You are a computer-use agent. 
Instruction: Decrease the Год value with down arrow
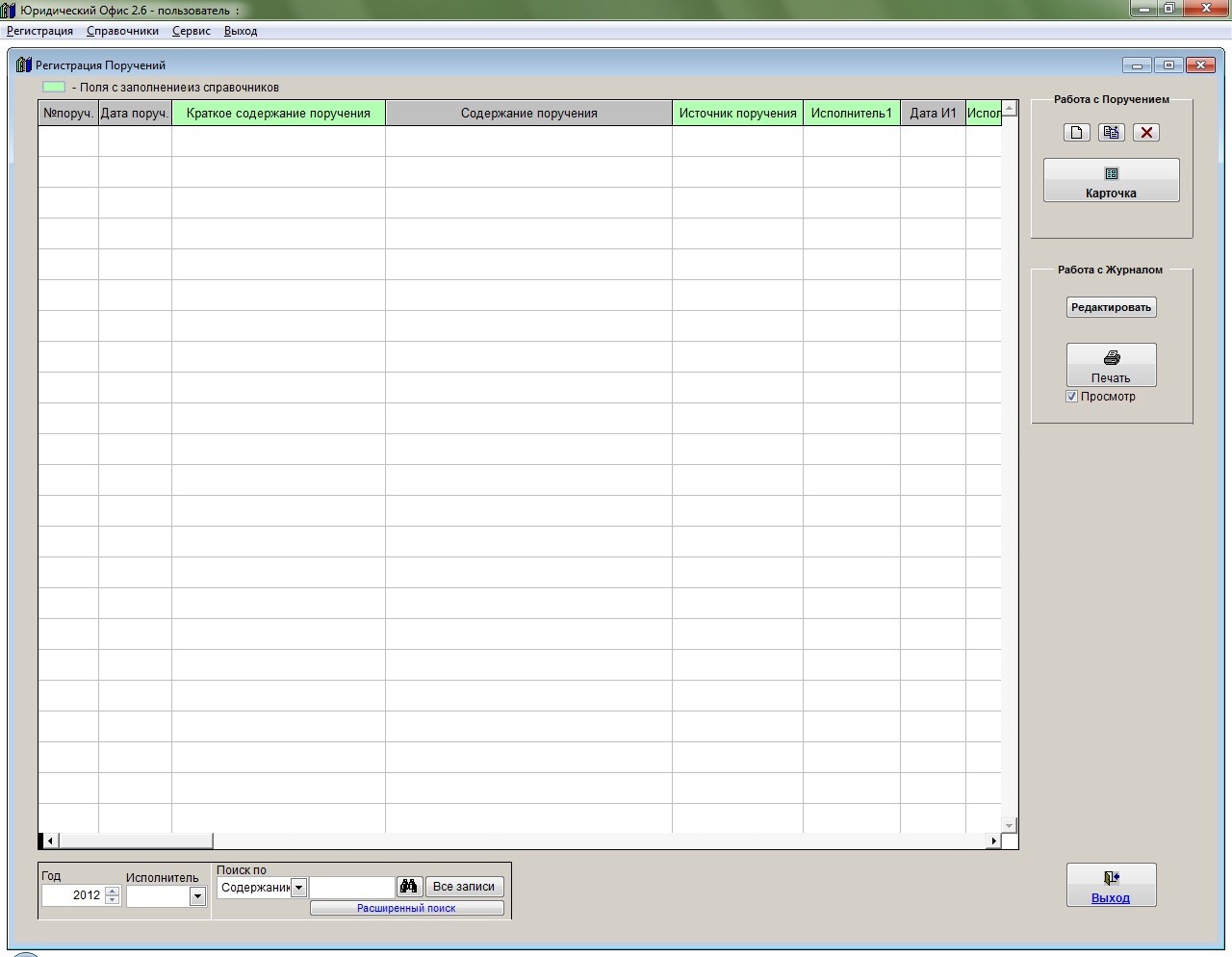click(x=113, y=900)
